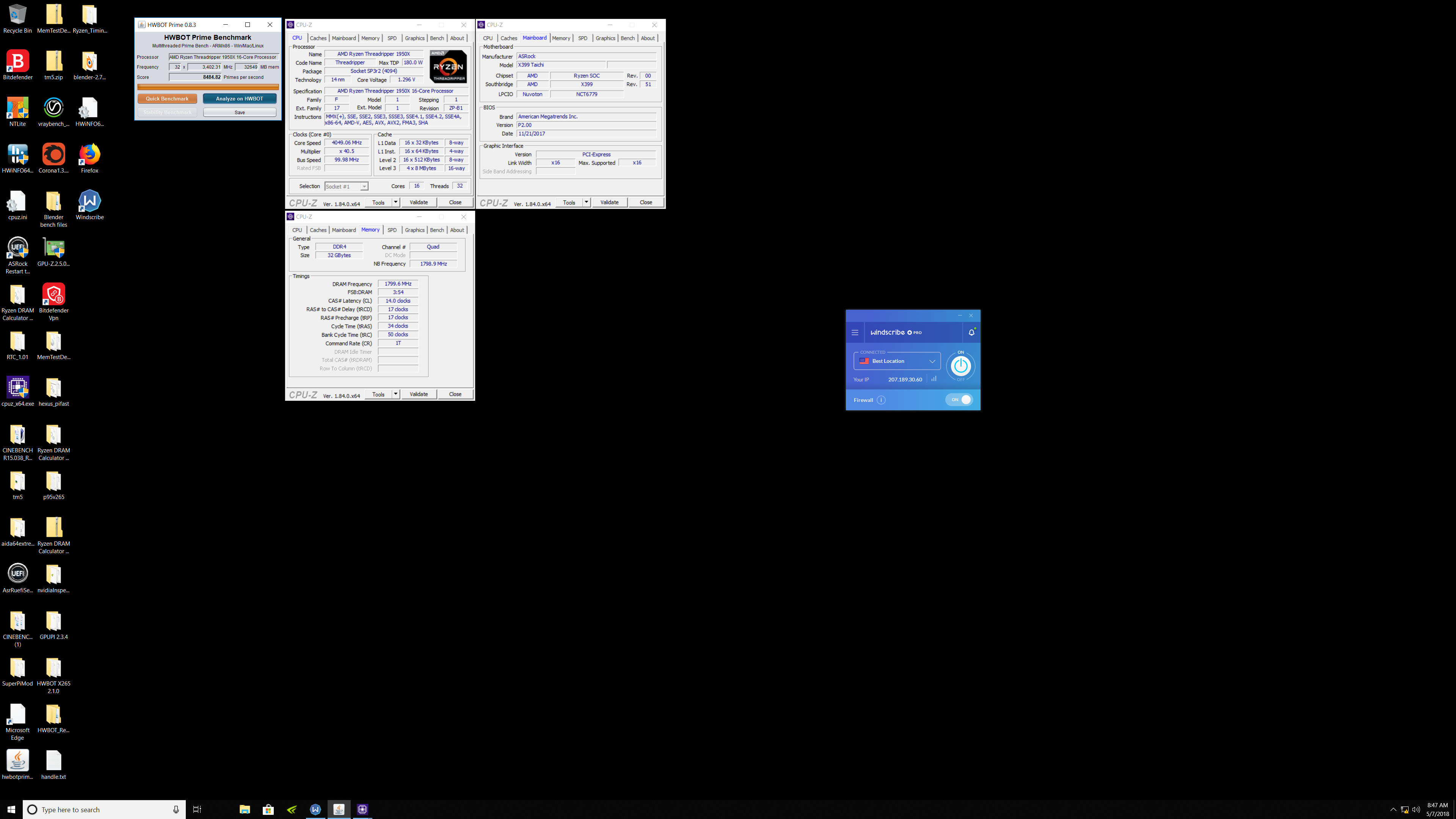Screen dimensions: 1456x819
Task: Open Graphics tab in the Mainboard window
Action: 606,38
